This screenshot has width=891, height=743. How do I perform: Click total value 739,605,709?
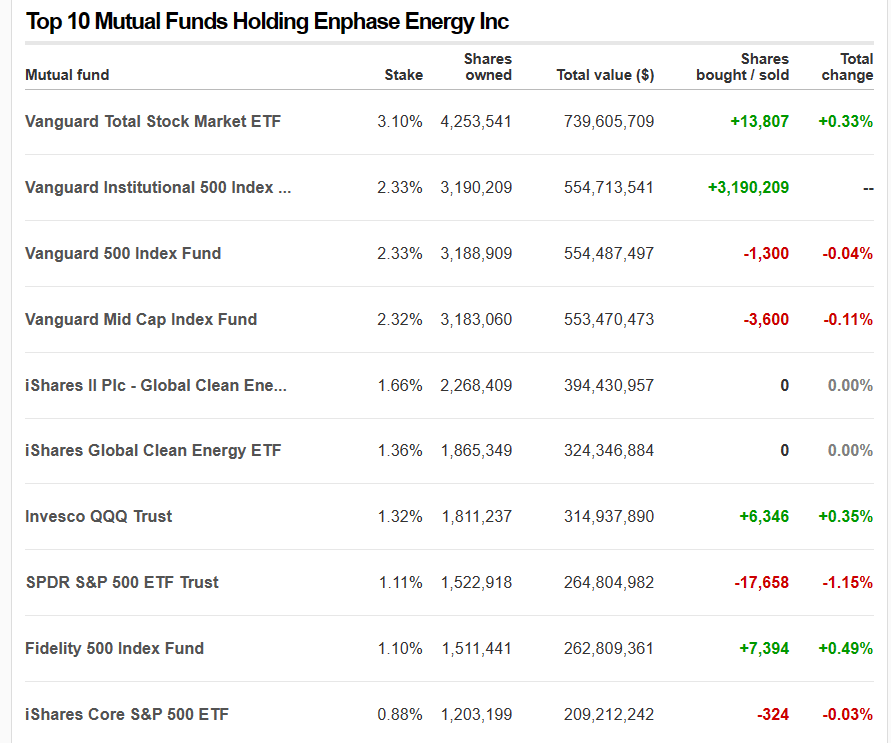pos(609,122)
